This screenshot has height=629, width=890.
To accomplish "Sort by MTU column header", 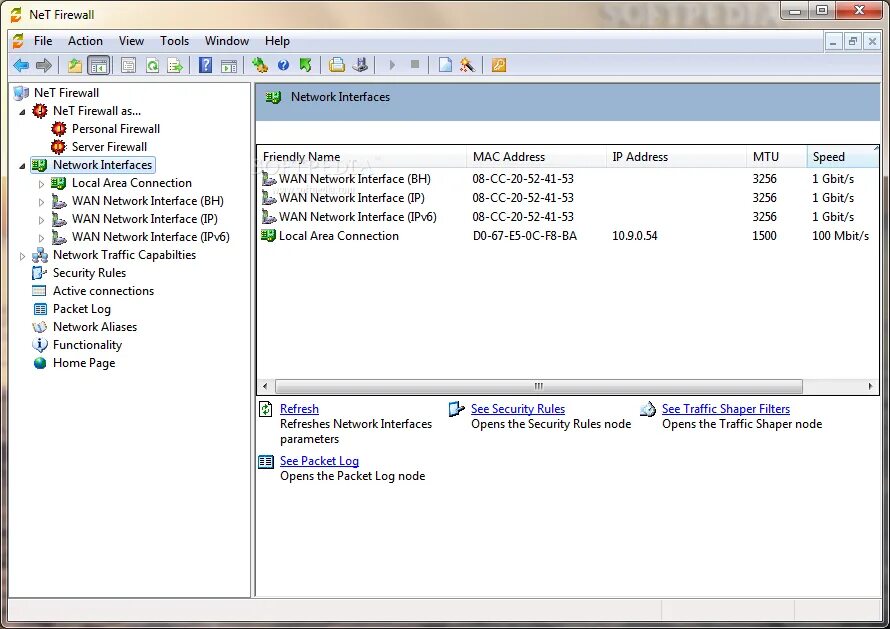I will (x=776, y=157).
